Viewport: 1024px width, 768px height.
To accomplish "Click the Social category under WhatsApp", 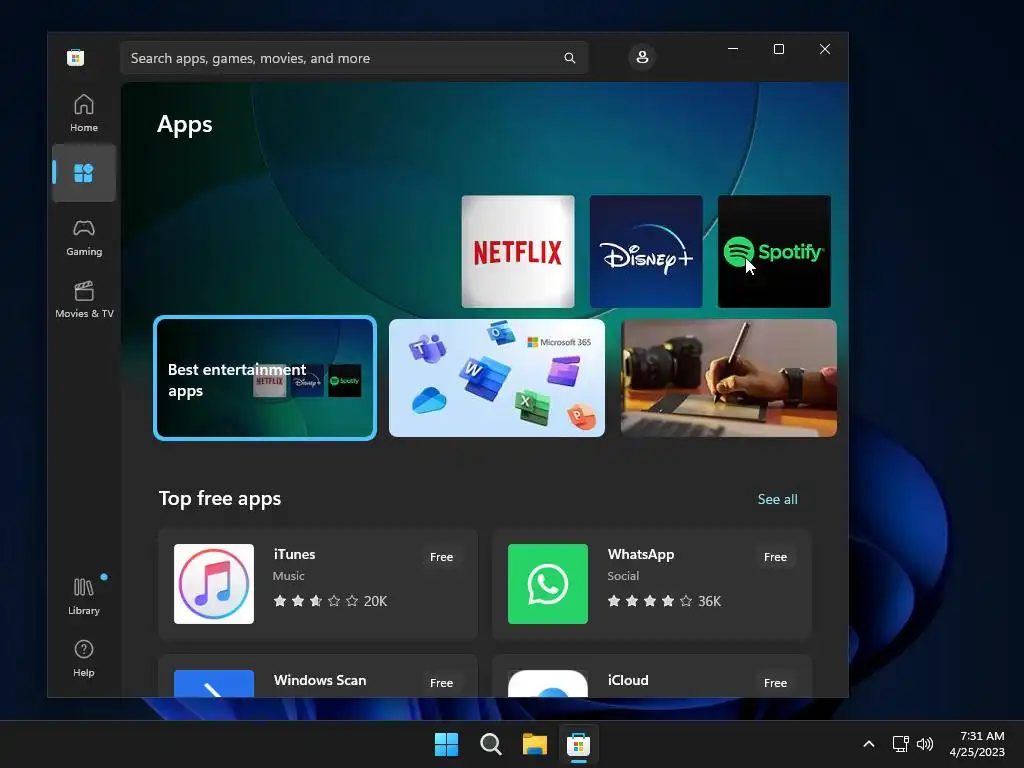I will (x=623, y=576).
